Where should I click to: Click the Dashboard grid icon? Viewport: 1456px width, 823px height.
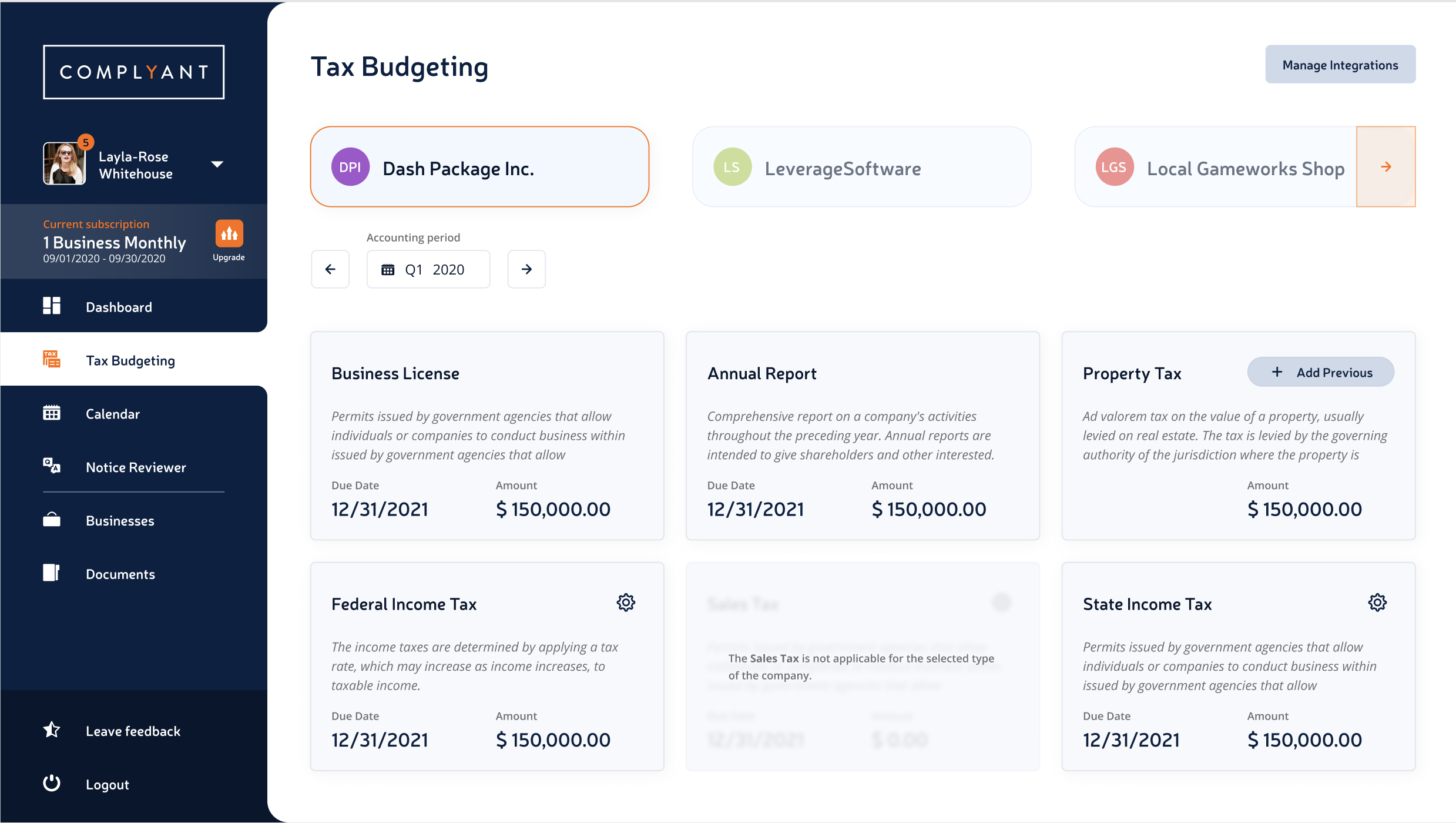pos(52,306)
